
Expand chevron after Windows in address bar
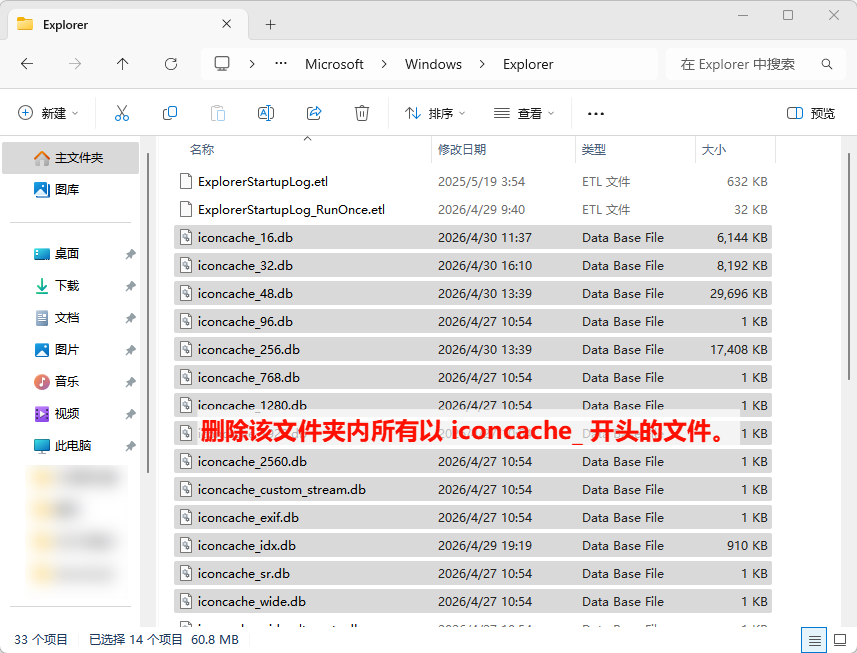[482, 64]
